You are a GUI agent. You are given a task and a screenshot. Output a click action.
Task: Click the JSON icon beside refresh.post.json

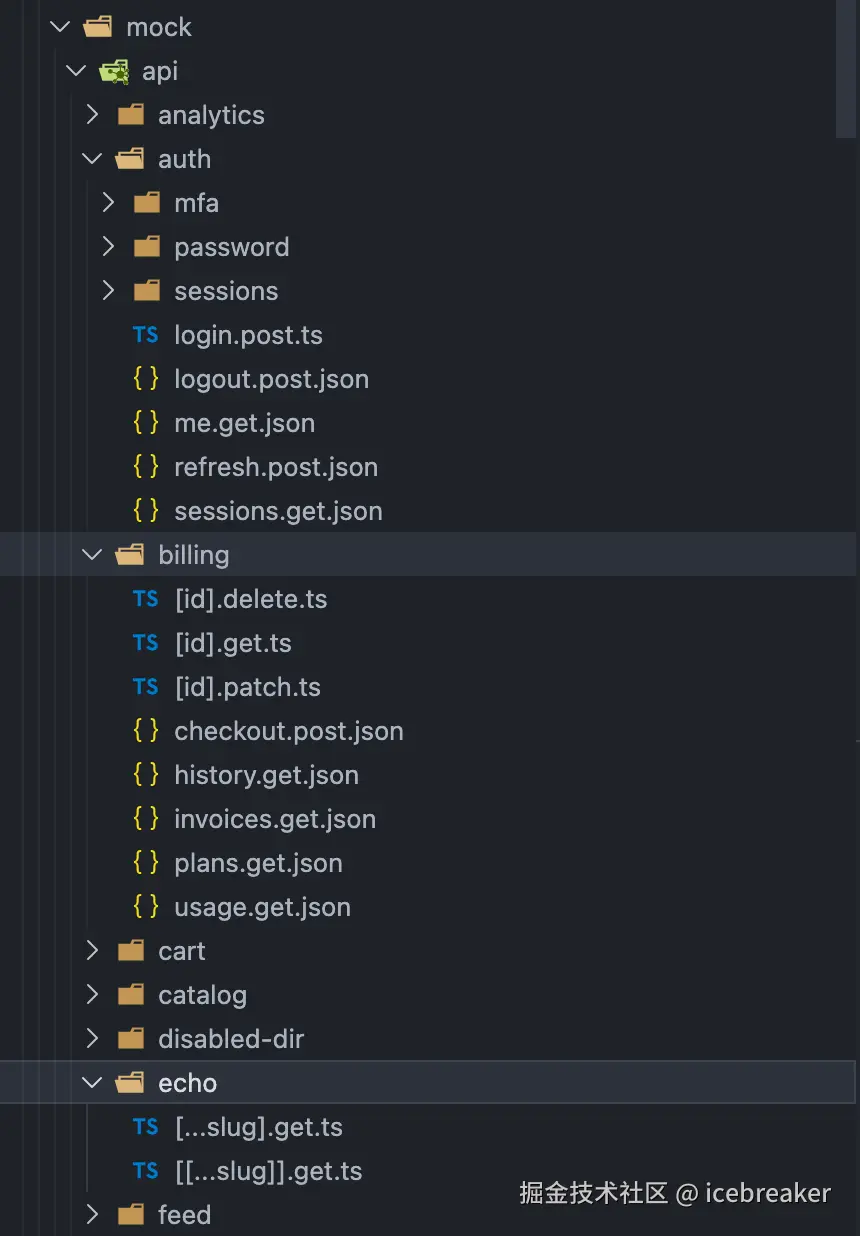click(x=145, y=467)
